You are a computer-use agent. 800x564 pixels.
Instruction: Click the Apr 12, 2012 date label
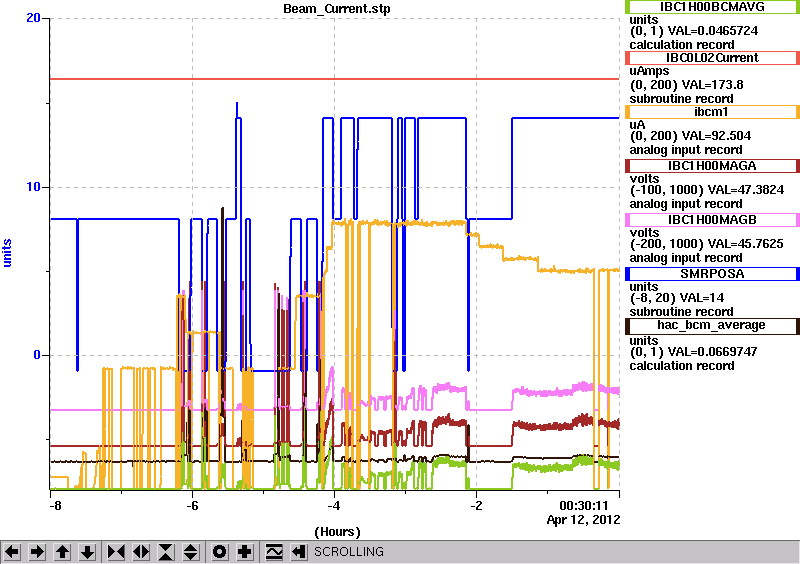[x=583, y=520]
